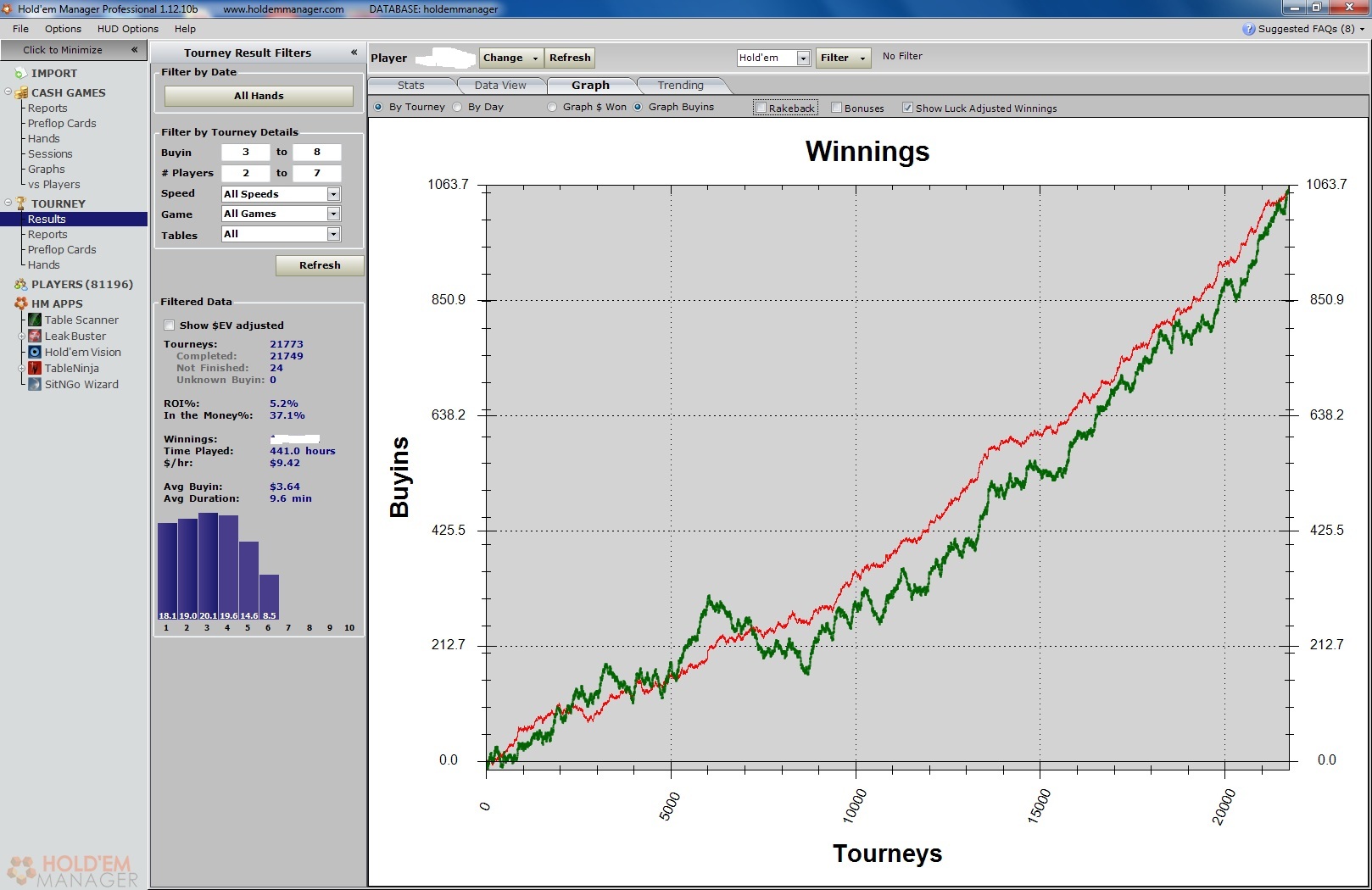Open Cash Games Sessions

(x=50, y=154)
